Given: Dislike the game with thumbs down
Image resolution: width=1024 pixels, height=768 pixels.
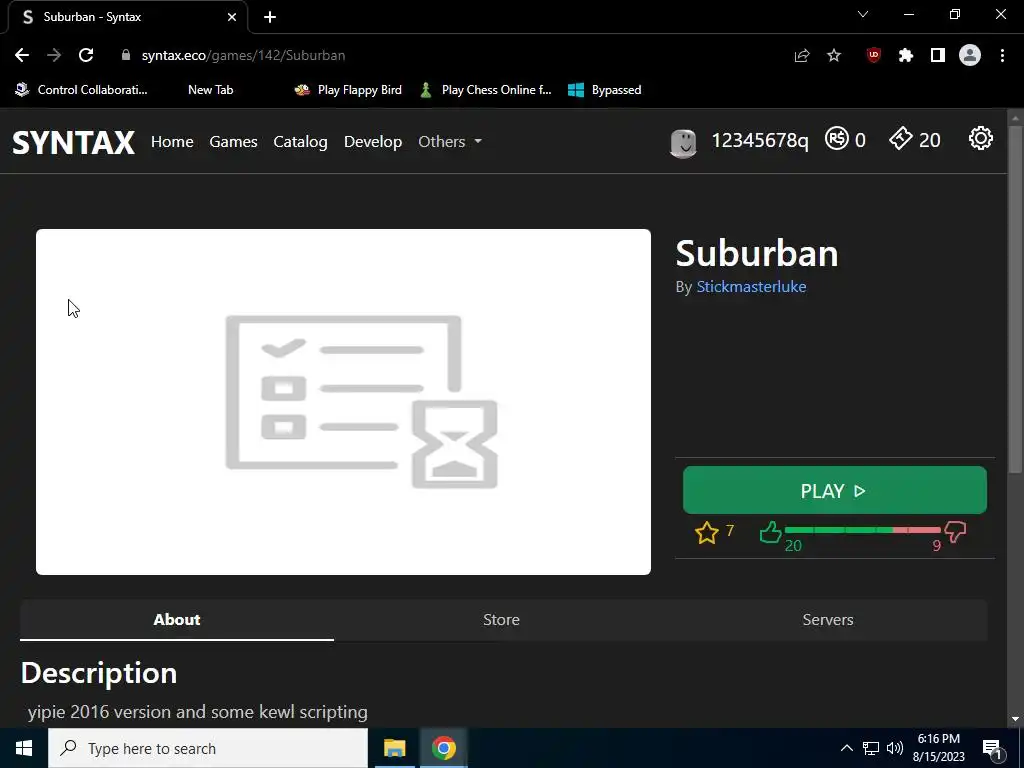Looking at the screenshot, I should click(955, 532).
